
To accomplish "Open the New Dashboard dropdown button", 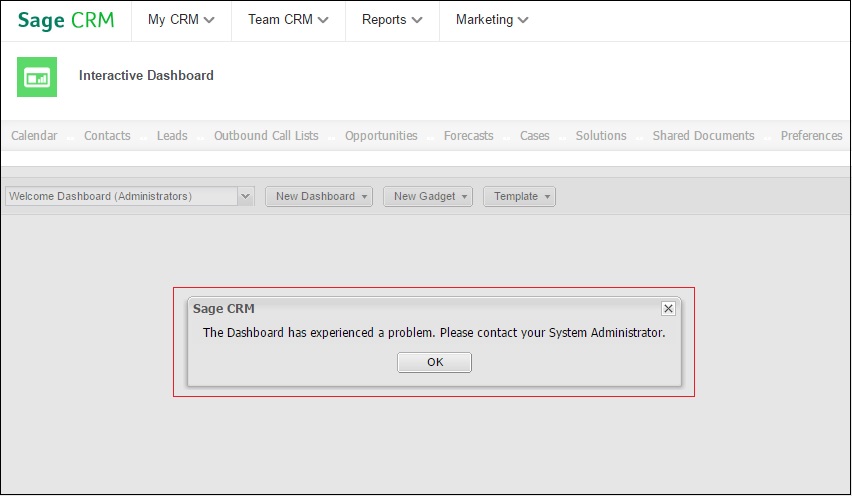I will tap(319, 196).
